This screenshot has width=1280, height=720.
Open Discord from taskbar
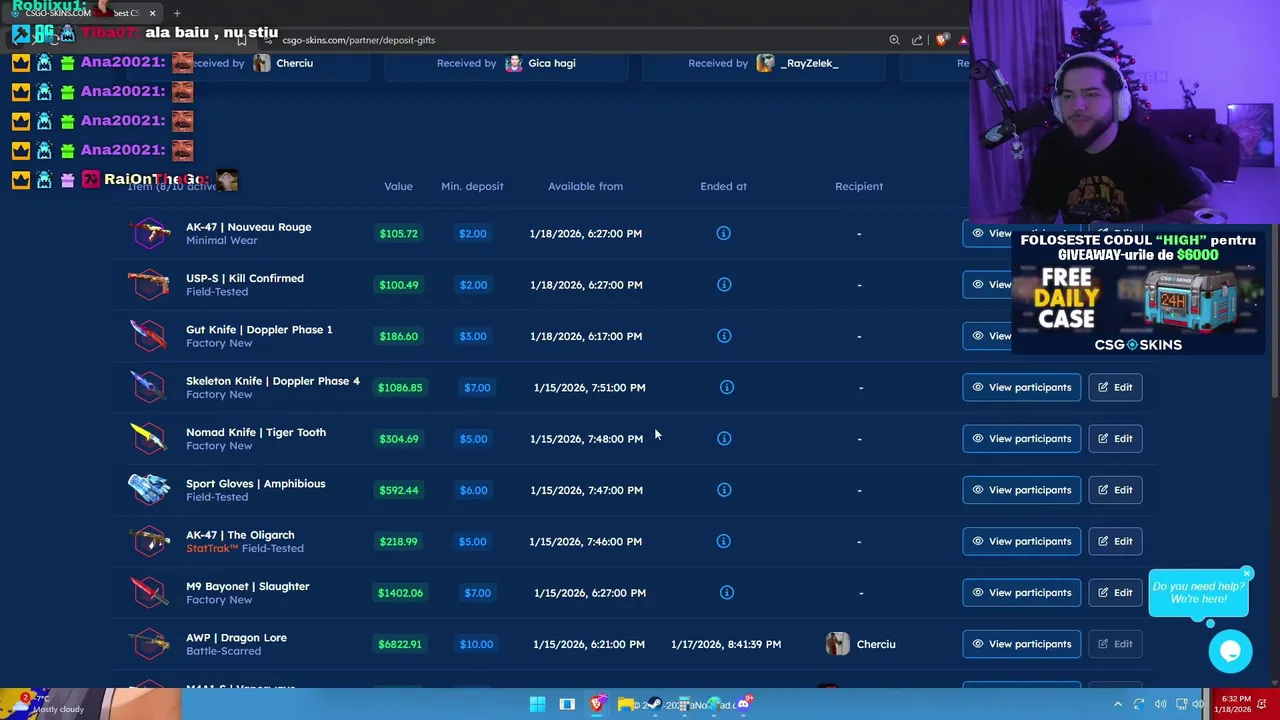click(744, 704)
